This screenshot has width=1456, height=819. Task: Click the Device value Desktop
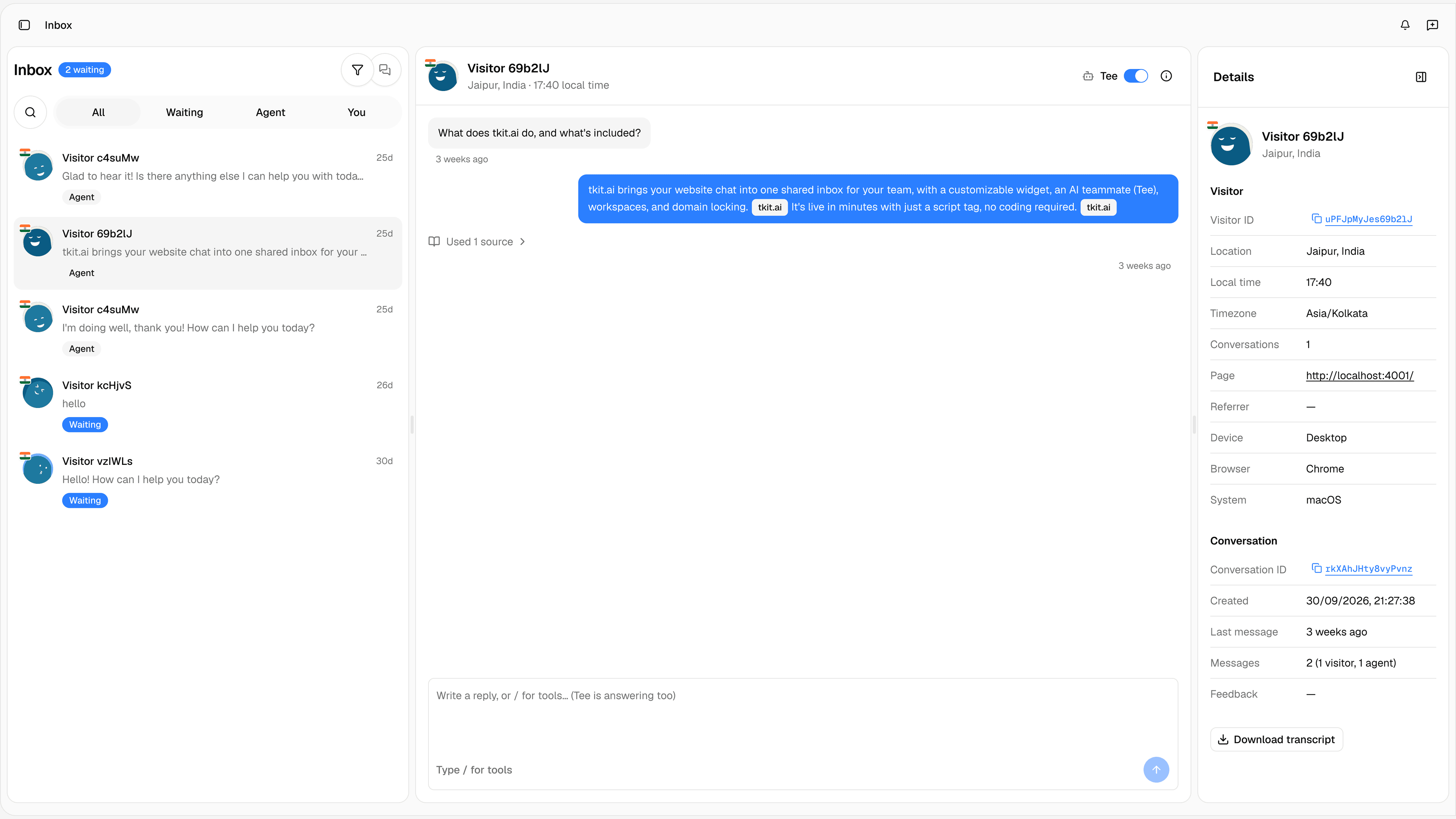click(x=1326, y=438)
